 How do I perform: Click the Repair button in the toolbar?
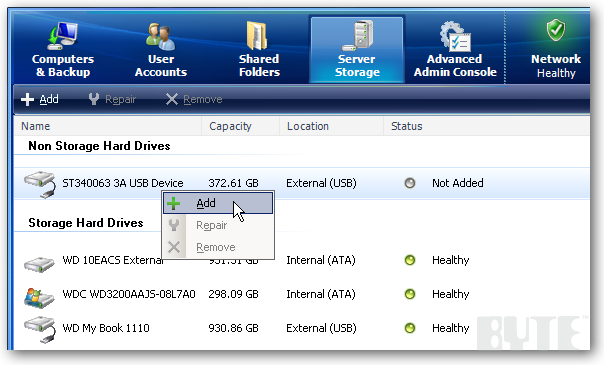tap(112, 99)
